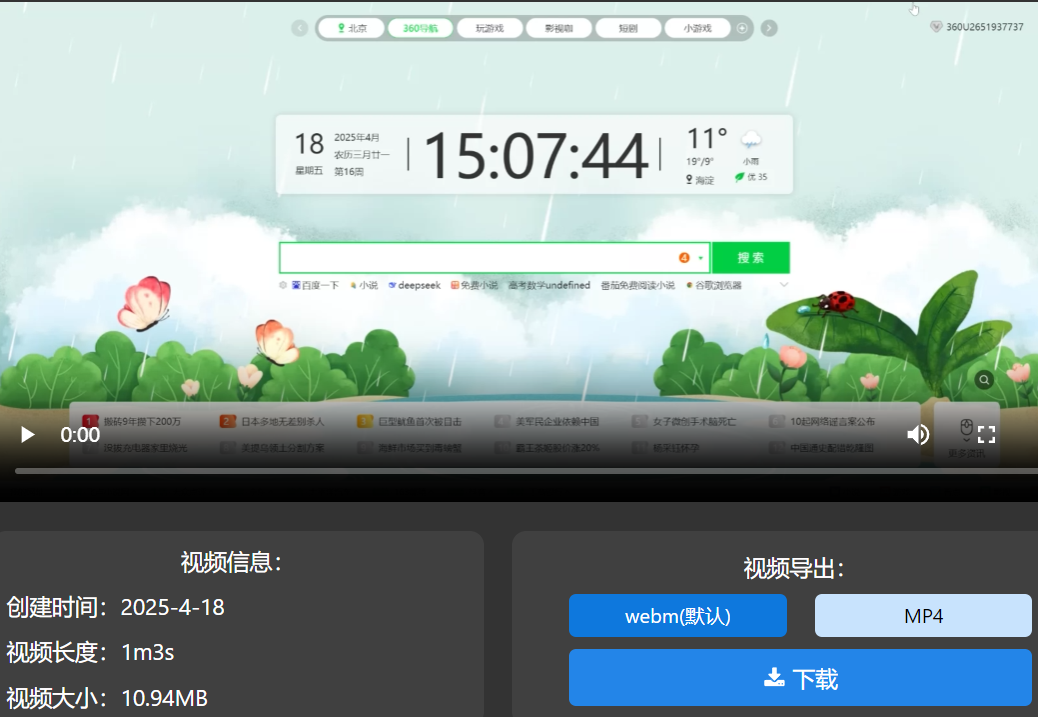The height and width of the screenshot is (717, 1038).
Task: Click the 北京 location pin tab
Action: coord(351,28)
